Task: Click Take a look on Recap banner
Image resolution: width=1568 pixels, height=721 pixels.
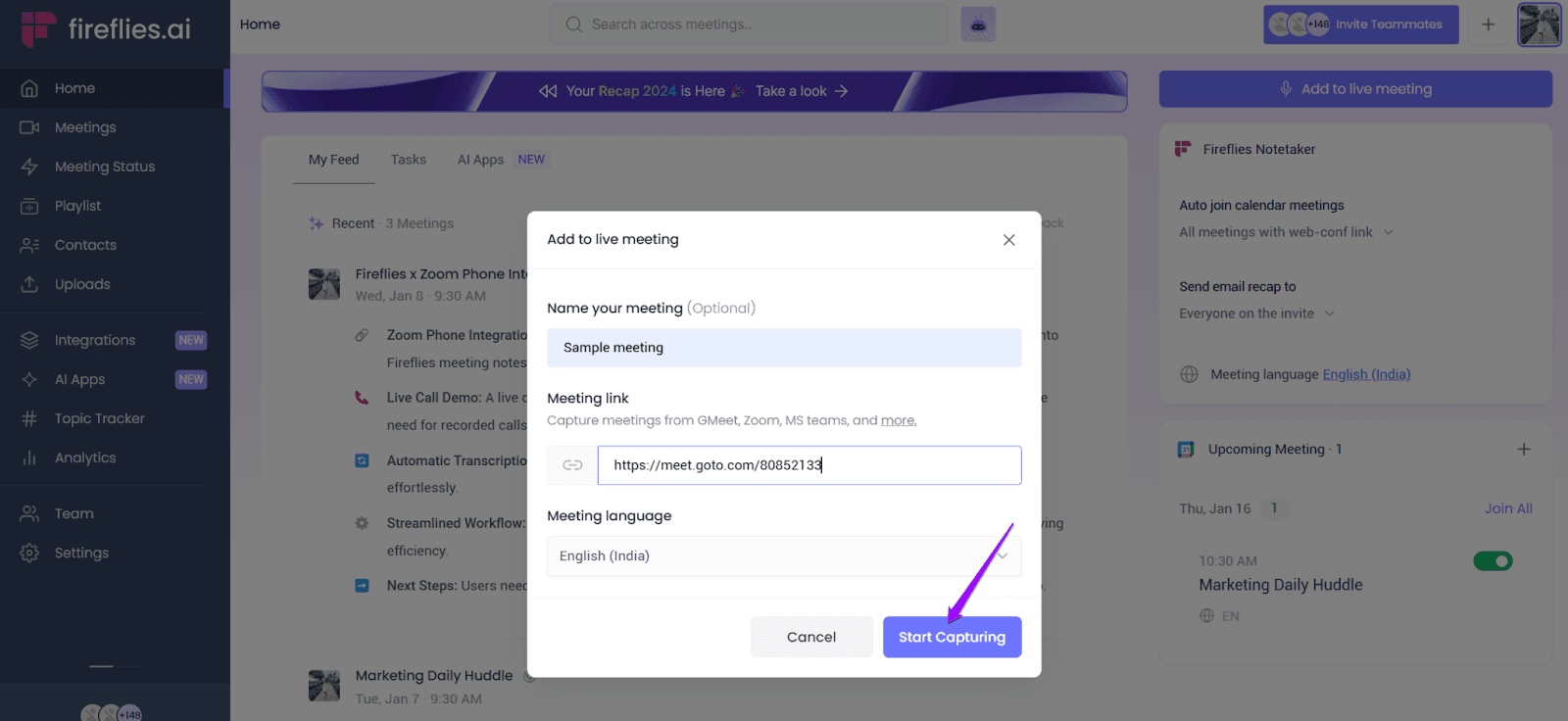Action: click(x=802, y=91)
